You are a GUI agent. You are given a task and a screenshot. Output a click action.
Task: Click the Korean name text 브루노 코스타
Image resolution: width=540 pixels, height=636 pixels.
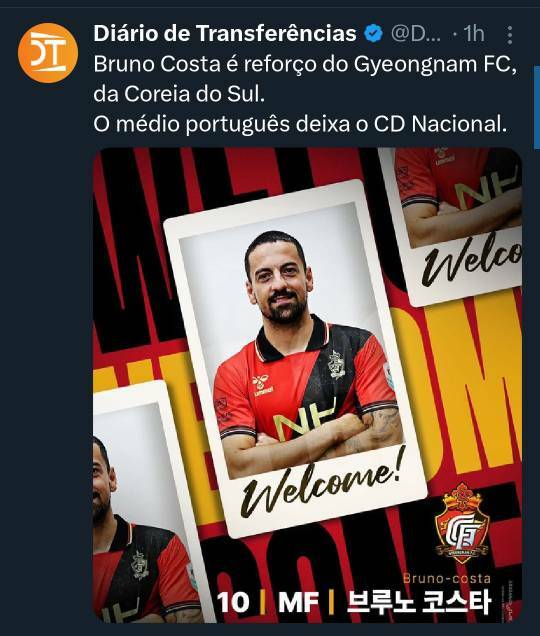coord(419,602)
